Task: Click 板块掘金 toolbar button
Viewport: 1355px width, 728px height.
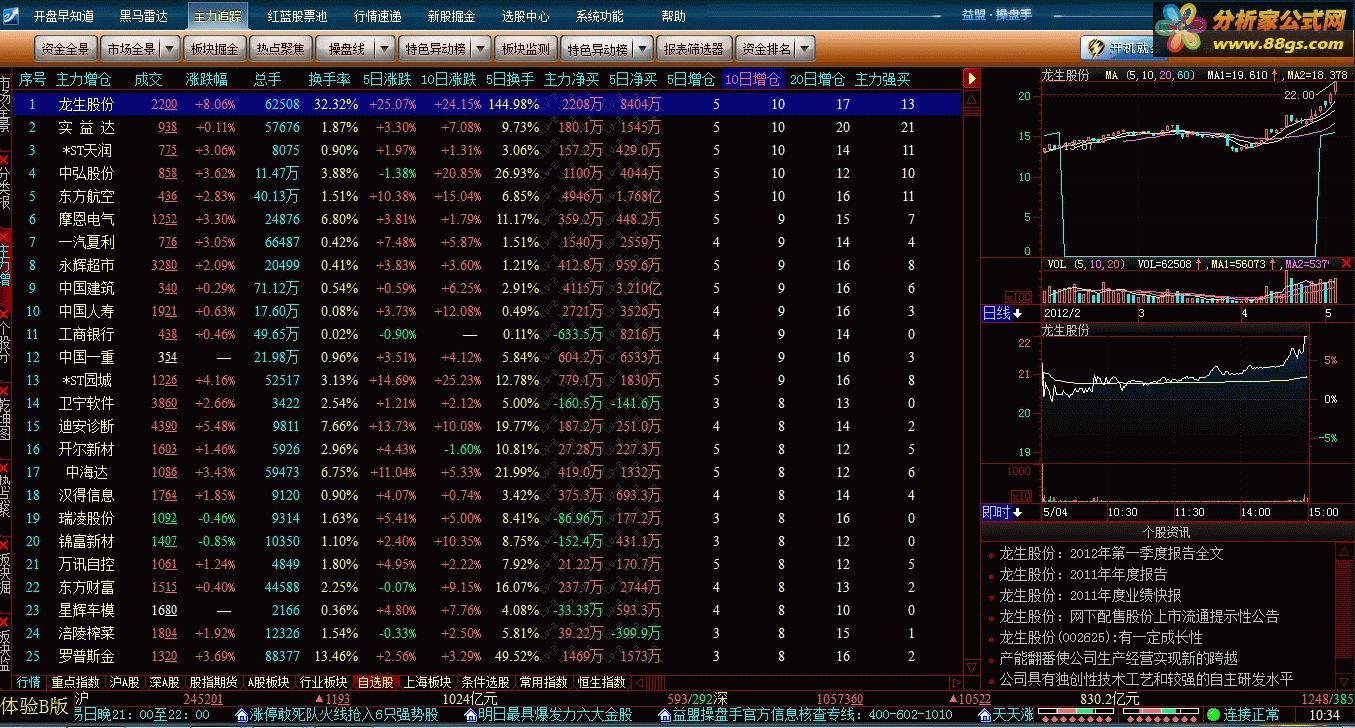Action: point(215,48)
